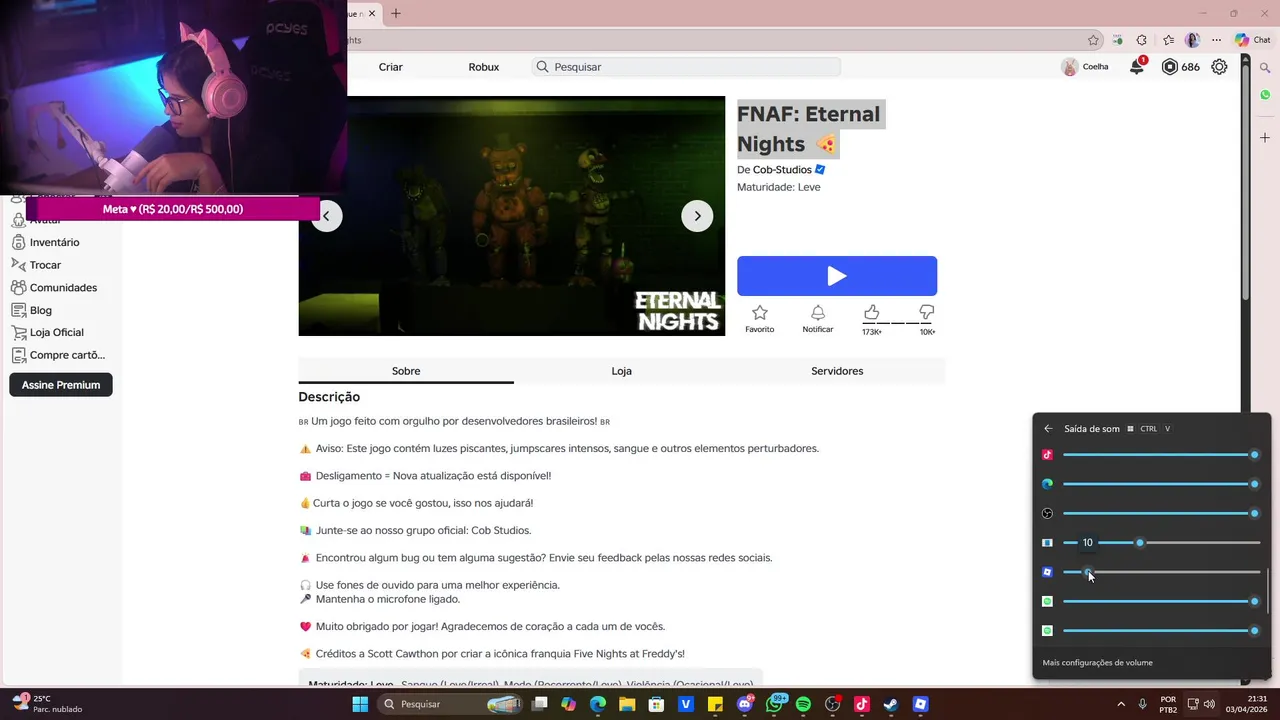Viewport: 1280px width, 720px height.
Task: Open Inventário in the sidebar
Action: pos(54,242)
